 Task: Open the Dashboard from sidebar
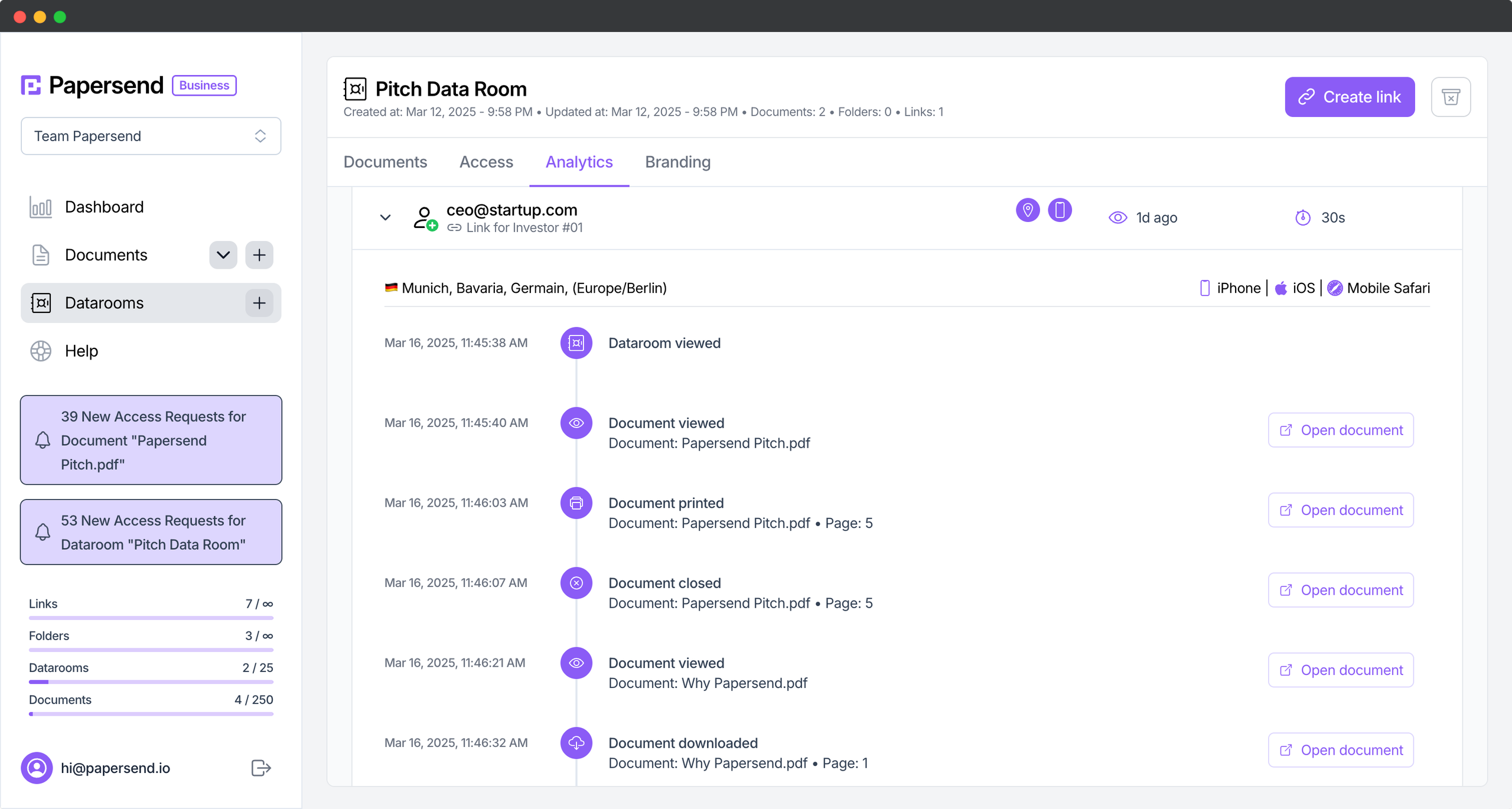[104, 207]
